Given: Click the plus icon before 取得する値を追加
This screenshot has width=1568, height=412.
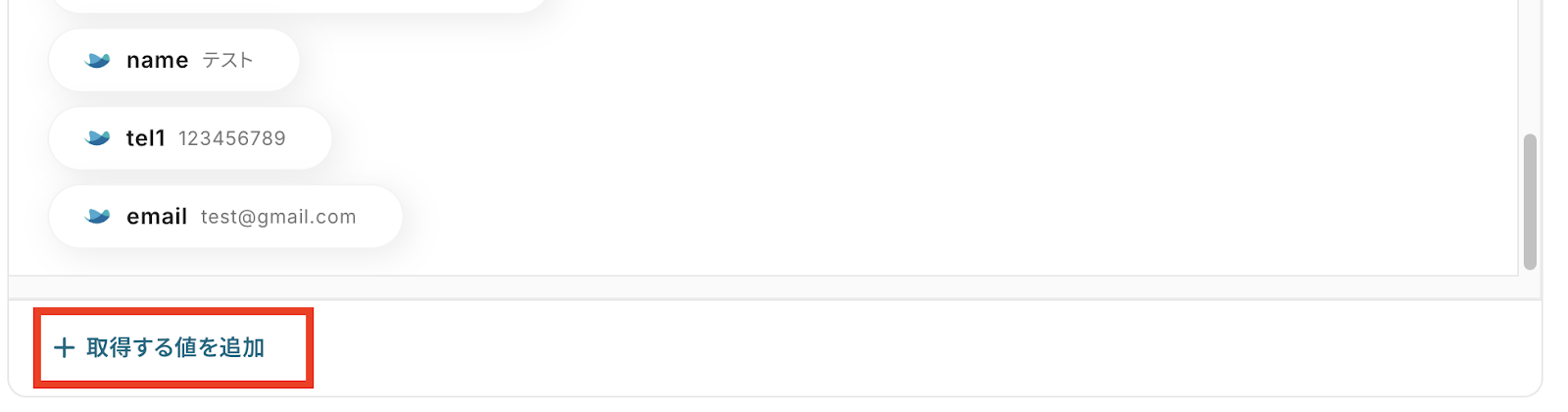Looking at the screenshot, I should 64,347.
